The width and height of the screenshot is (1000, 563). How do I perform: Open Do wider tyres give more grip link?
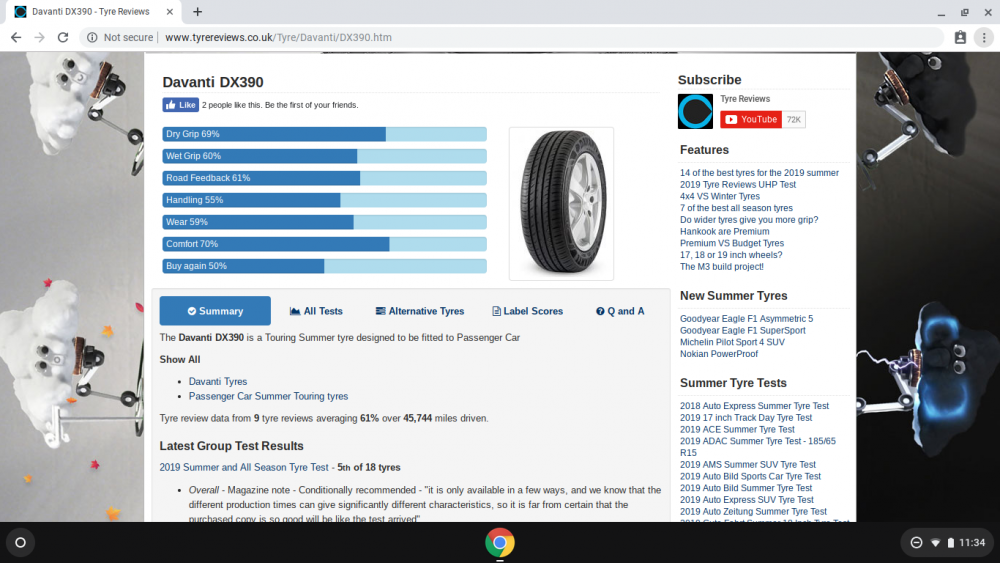pyautogui.click(x=749, y=219)
